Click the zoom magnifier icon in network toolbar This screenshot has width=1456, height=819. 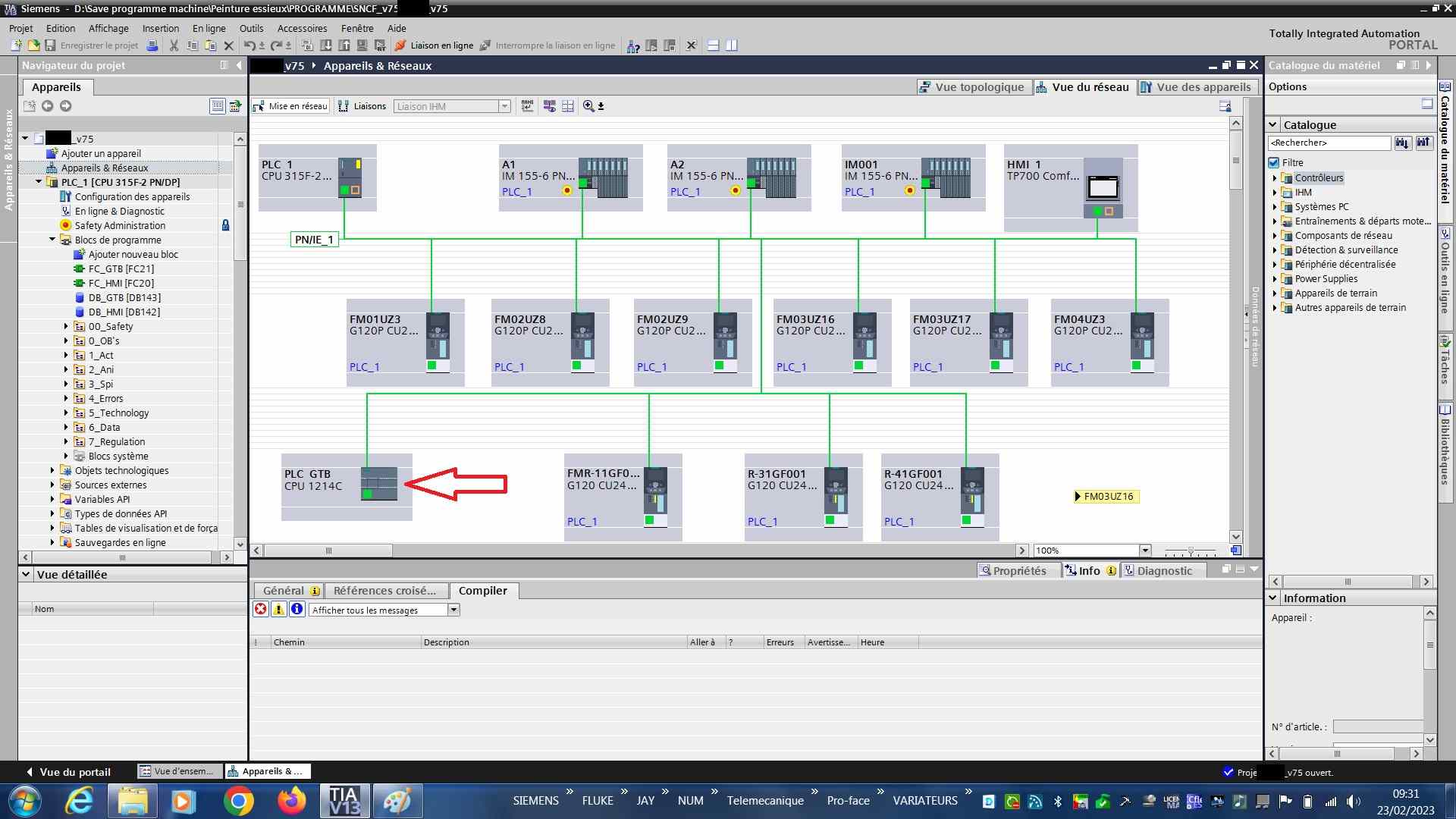click(x=588, y=106)
